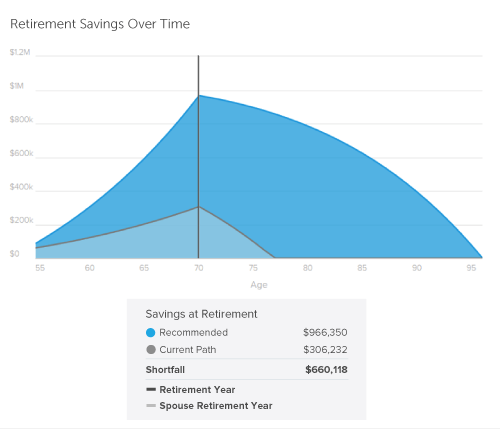
Task: Click the Retirement Year legend text
Action: (x=197, y=390)
